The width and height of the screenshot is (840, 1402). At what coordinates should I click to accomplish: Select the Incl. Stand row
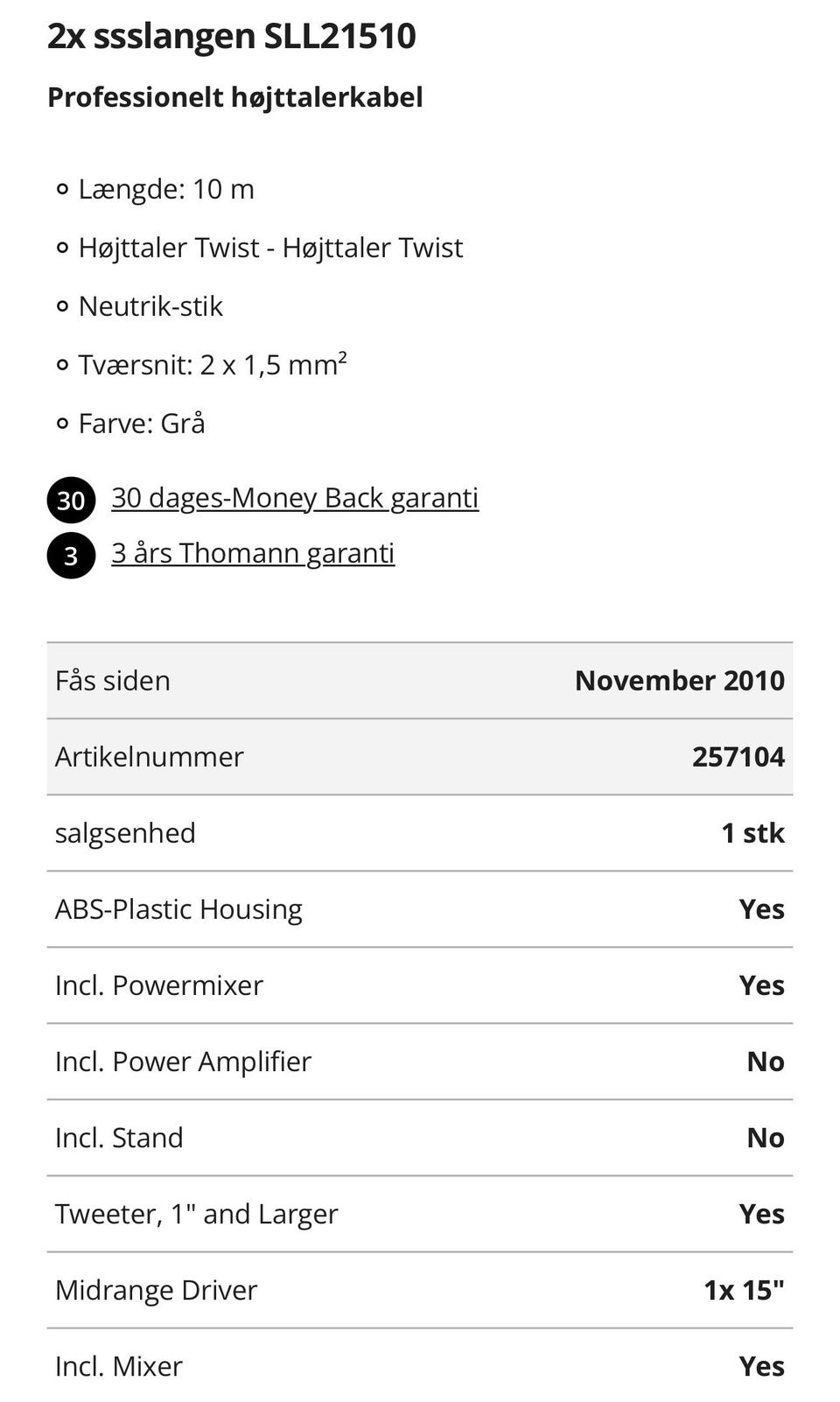(420, 1138)
